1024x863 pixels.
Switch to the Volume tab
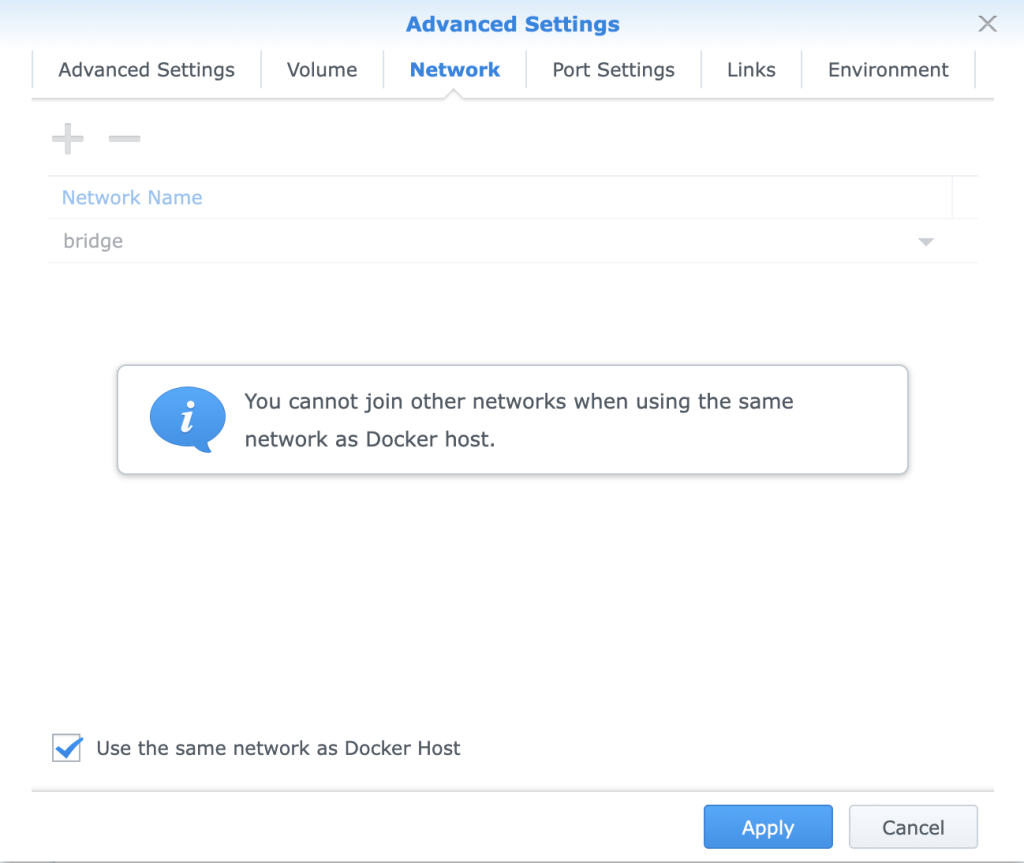click(322, 70)
